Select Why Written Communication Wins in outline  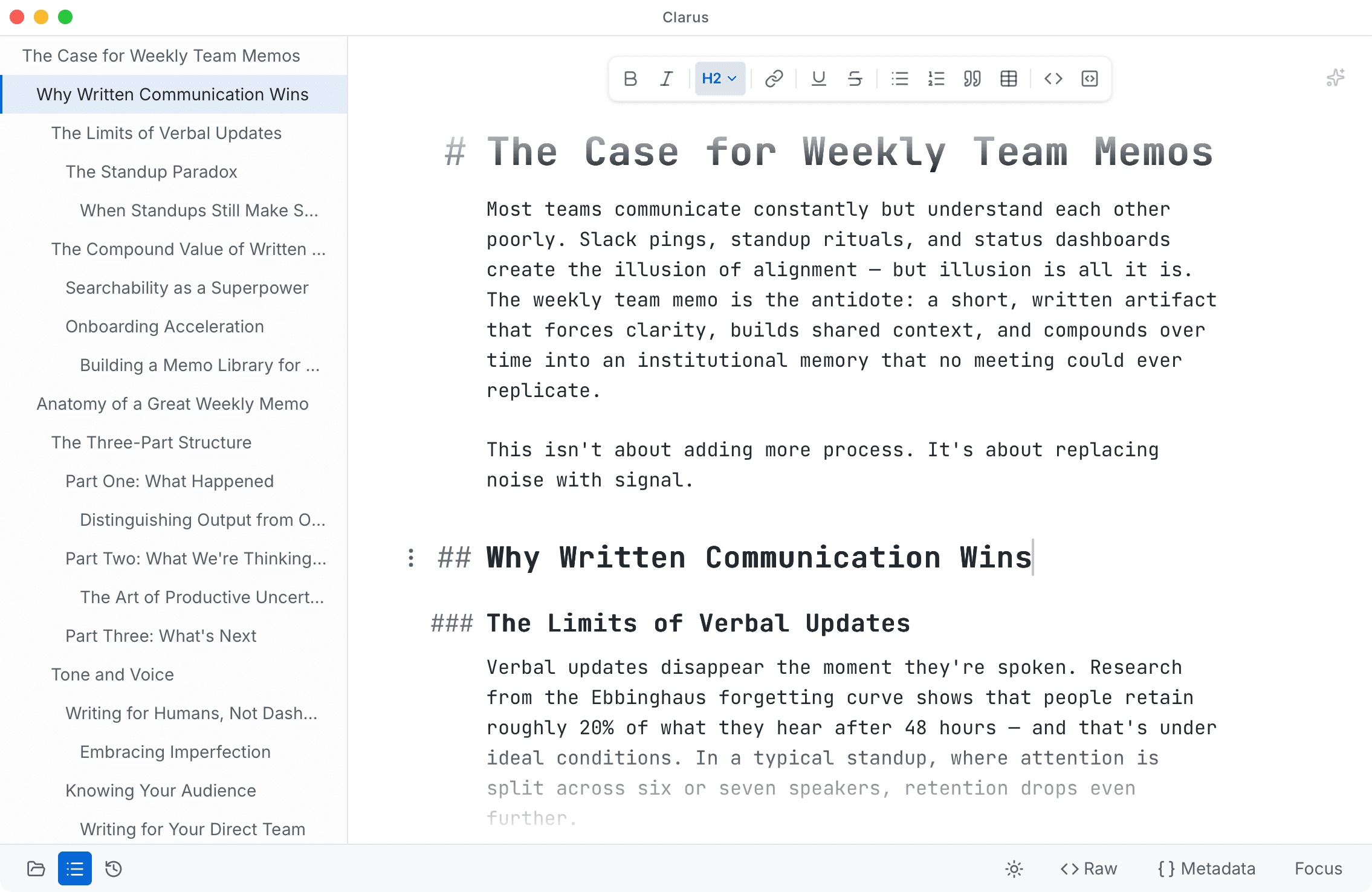[174, 94]
